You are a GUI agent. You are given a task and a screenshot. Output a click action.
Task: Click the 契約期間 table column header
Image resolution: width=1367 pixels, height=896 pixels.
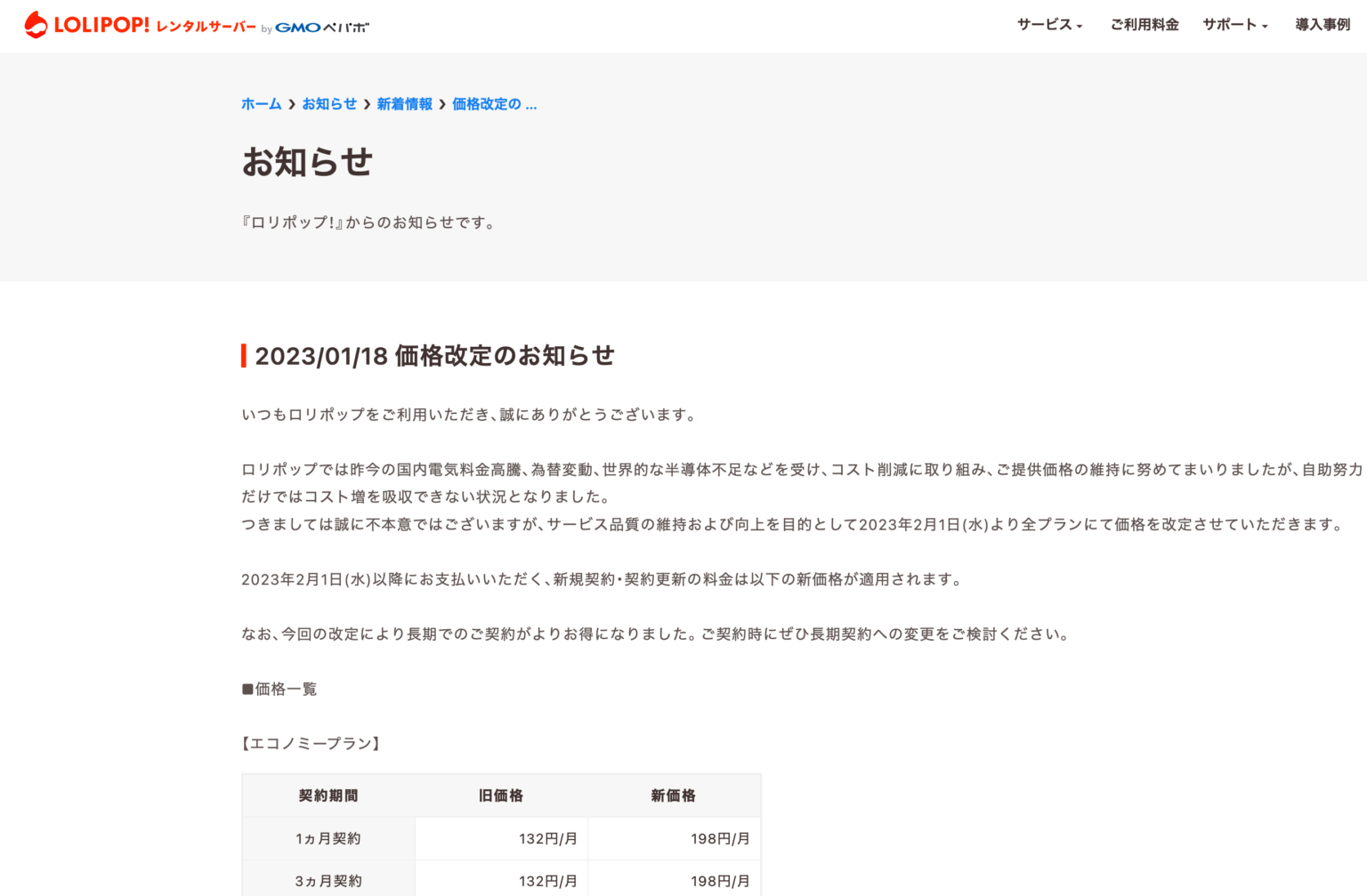pos(328,795)
